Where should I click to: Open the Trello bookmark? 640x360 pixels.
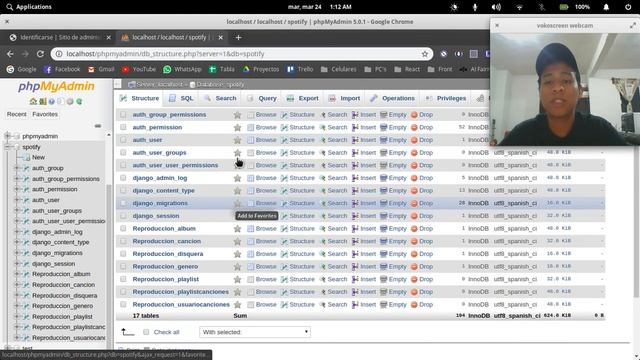click(300, 69)
